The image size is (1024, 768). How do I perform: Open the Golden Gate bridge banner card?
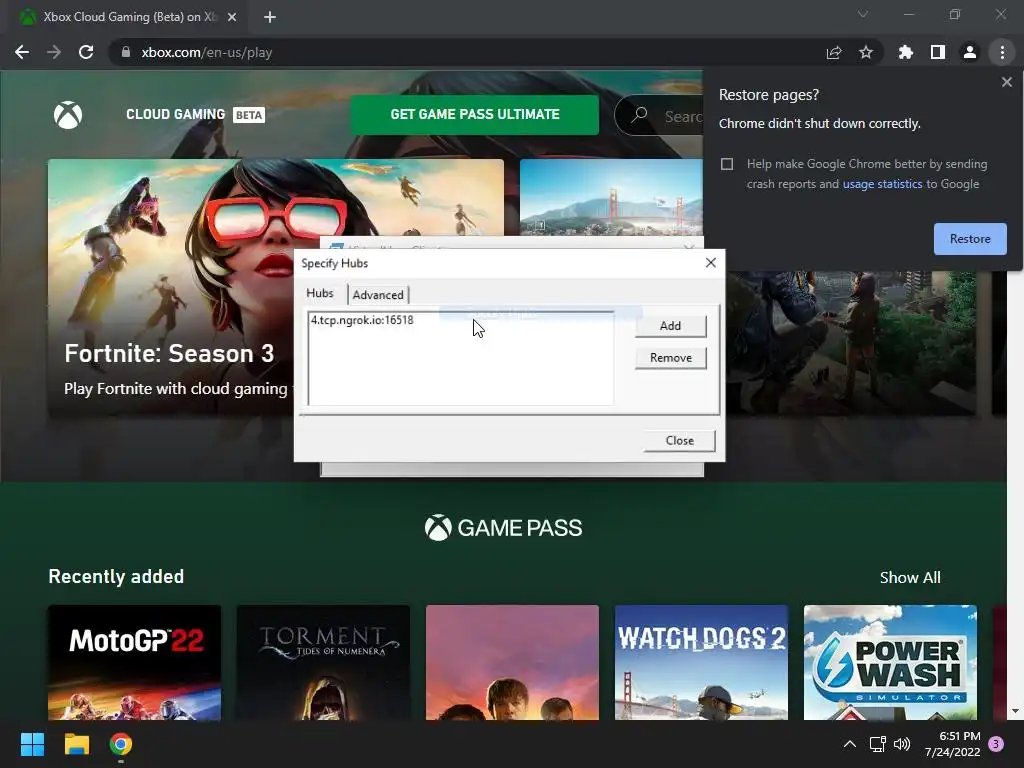611,197
